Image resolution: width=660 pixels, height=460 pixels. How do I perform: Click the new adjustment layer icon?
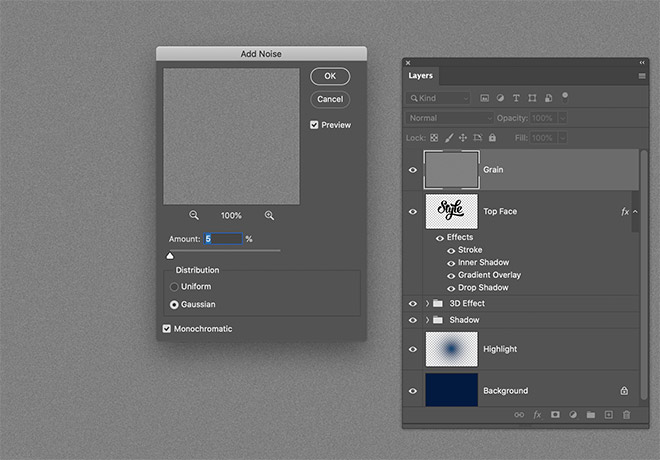pyautogui.click(x=573, y=414)
